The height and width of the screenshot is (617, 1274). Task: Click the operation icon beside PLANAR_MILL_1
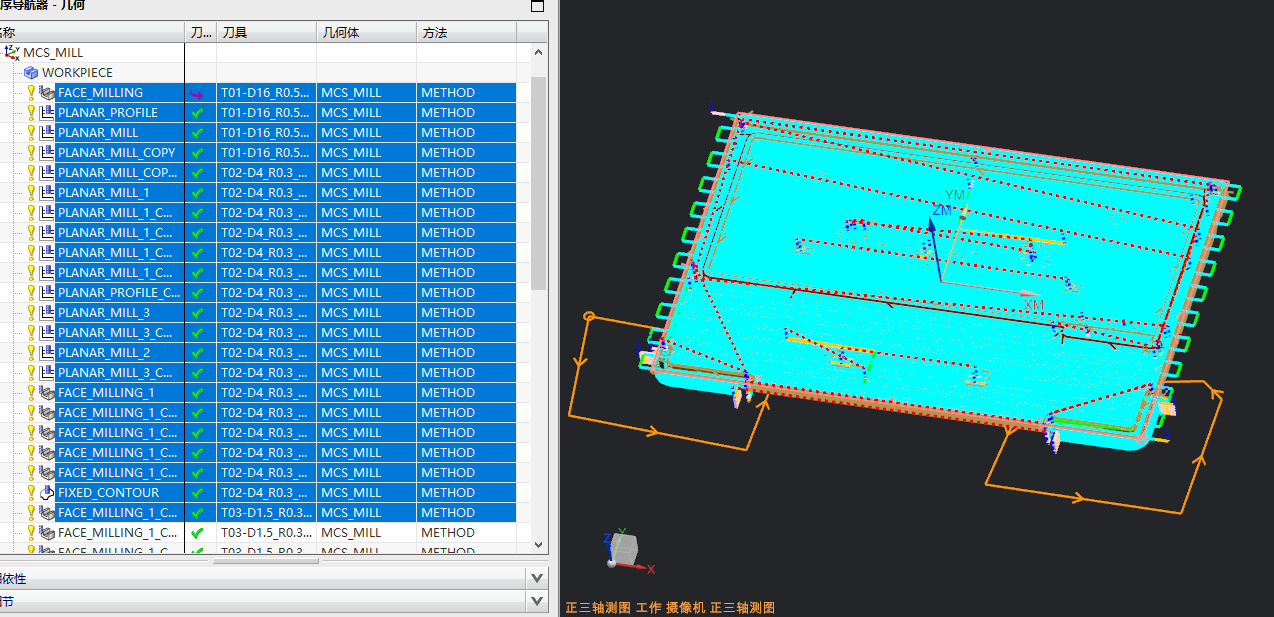[x=47, y=192]
